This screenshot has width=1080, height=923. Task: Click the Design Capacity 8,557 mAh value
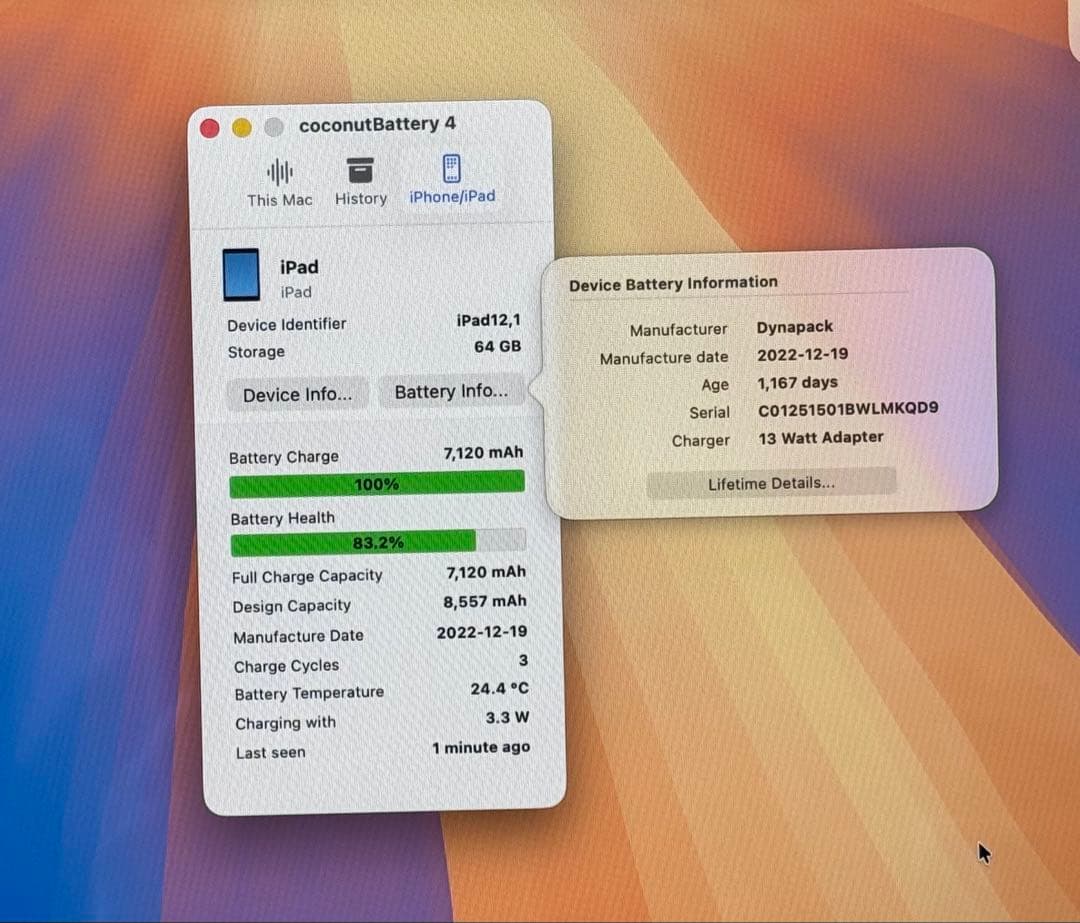(x=485, y=602)
